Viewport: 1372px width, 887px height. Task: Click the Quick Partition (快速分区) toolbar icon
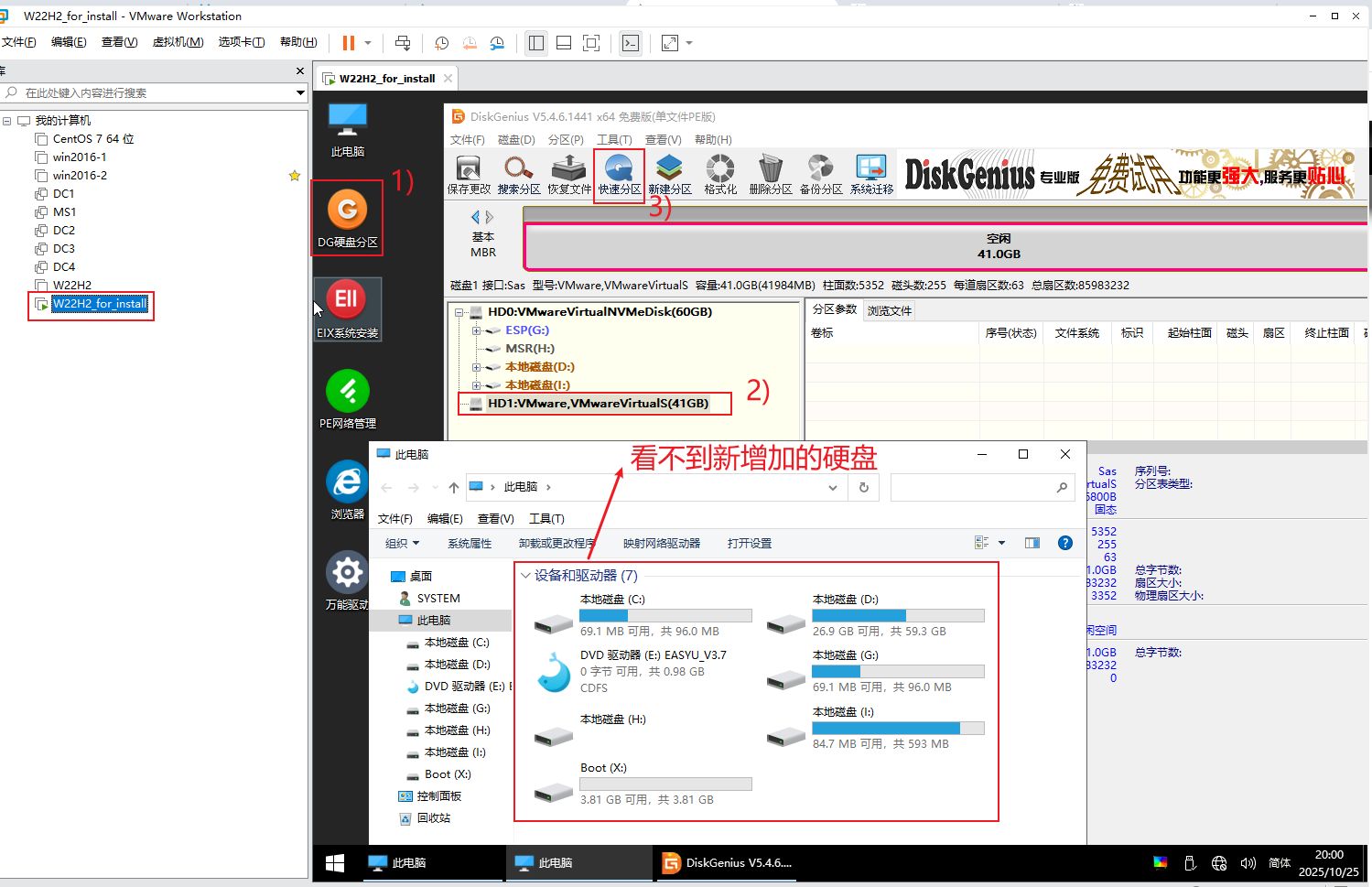(620, 173)
